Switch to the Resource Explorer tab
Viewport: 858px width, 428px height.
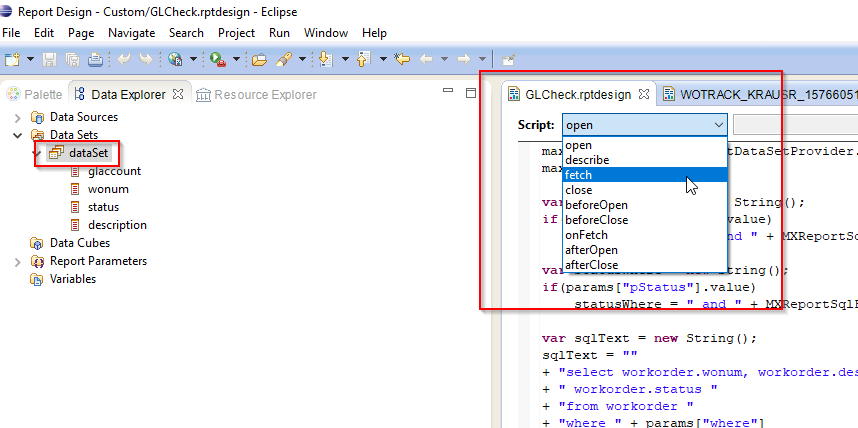pyautogui.click(x=256, y=95)
